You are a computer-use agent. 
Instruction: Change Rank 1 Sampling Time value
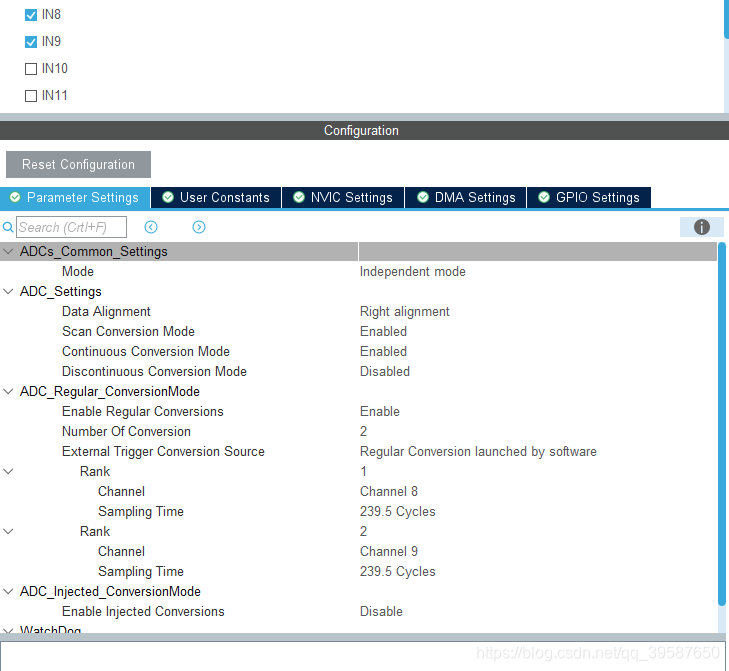398,512
